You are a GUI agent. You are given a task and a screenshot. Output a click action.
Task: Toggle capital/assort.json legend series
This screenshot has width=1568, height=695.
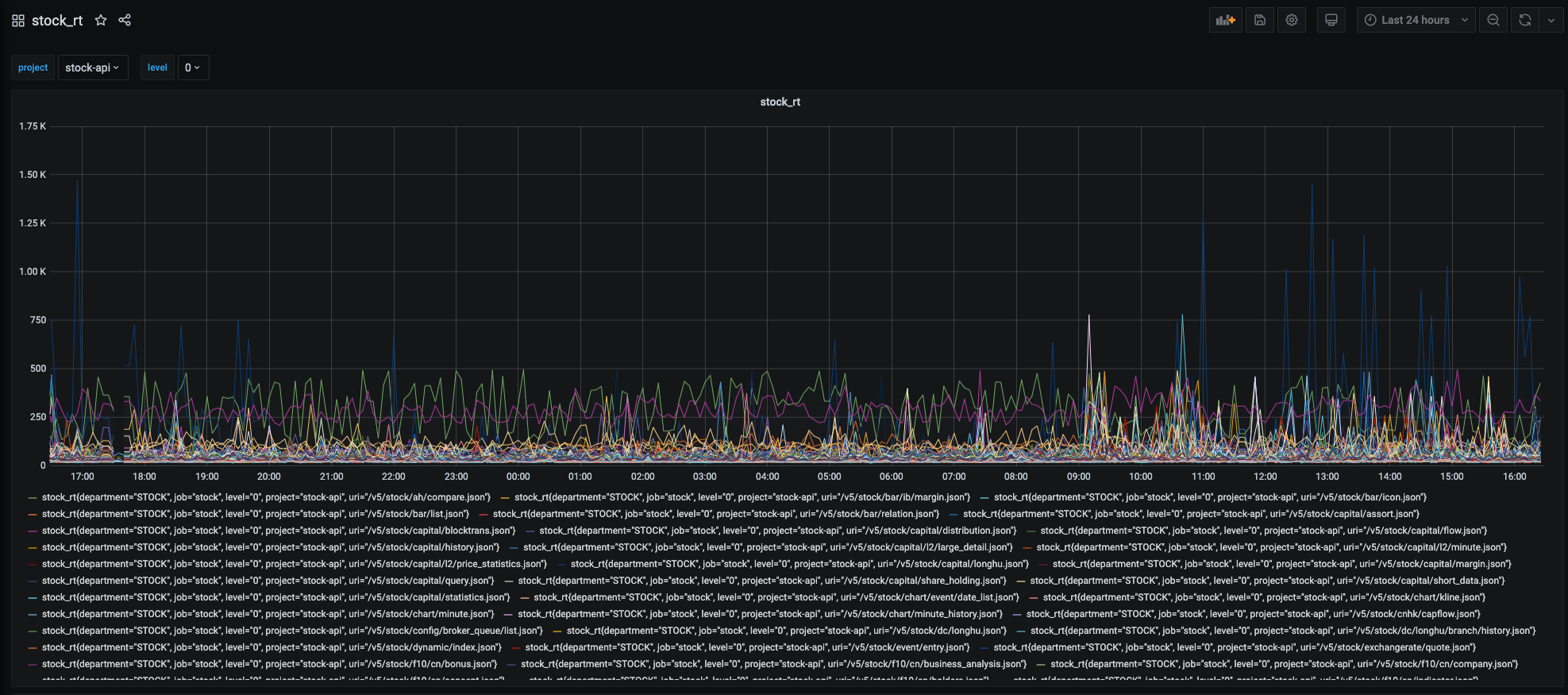[x=1191, y=514]
